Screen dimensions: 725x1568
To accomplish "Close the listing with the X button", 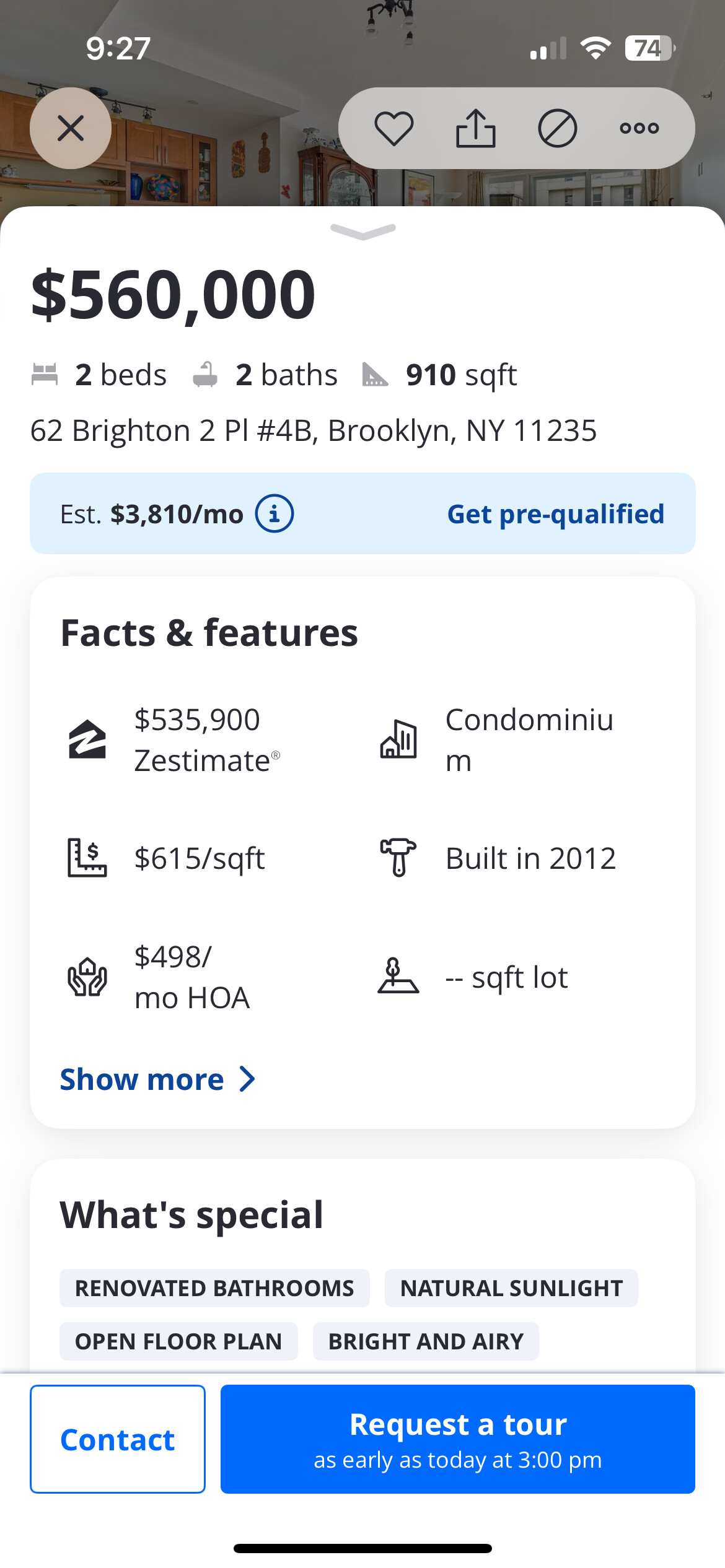I will coord(71,128).
